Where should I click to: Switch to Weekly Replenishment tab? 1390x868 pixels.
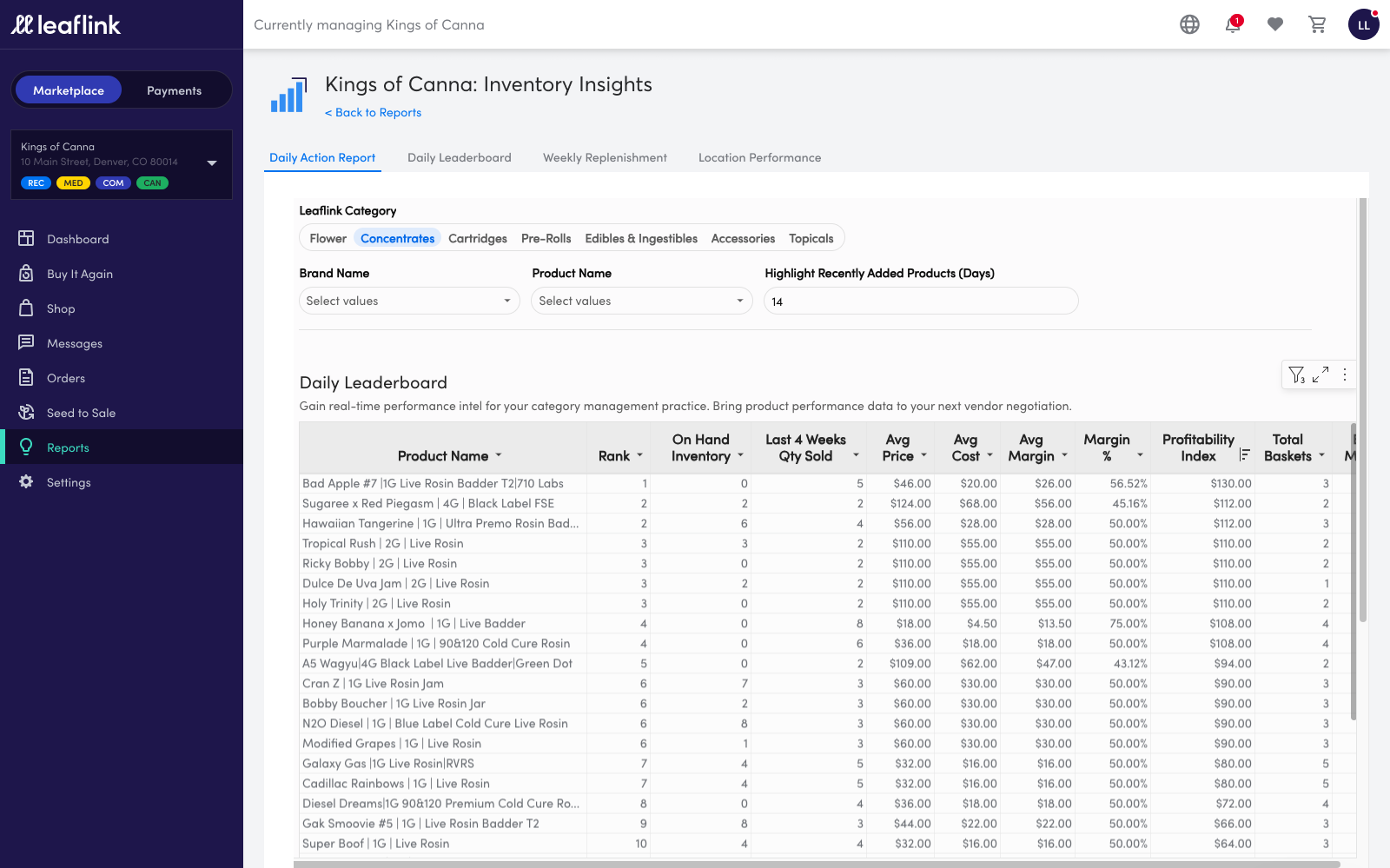605,158
